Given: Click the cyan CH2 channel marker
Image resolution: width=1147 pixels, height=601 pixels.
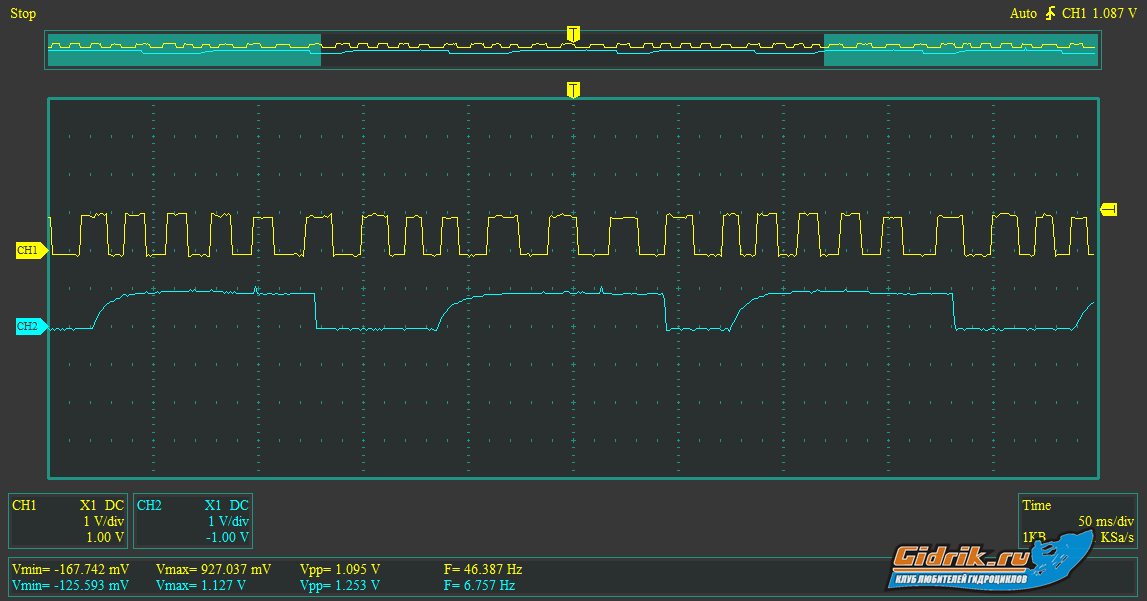Looking at the screenshot, I should point(29,326).
